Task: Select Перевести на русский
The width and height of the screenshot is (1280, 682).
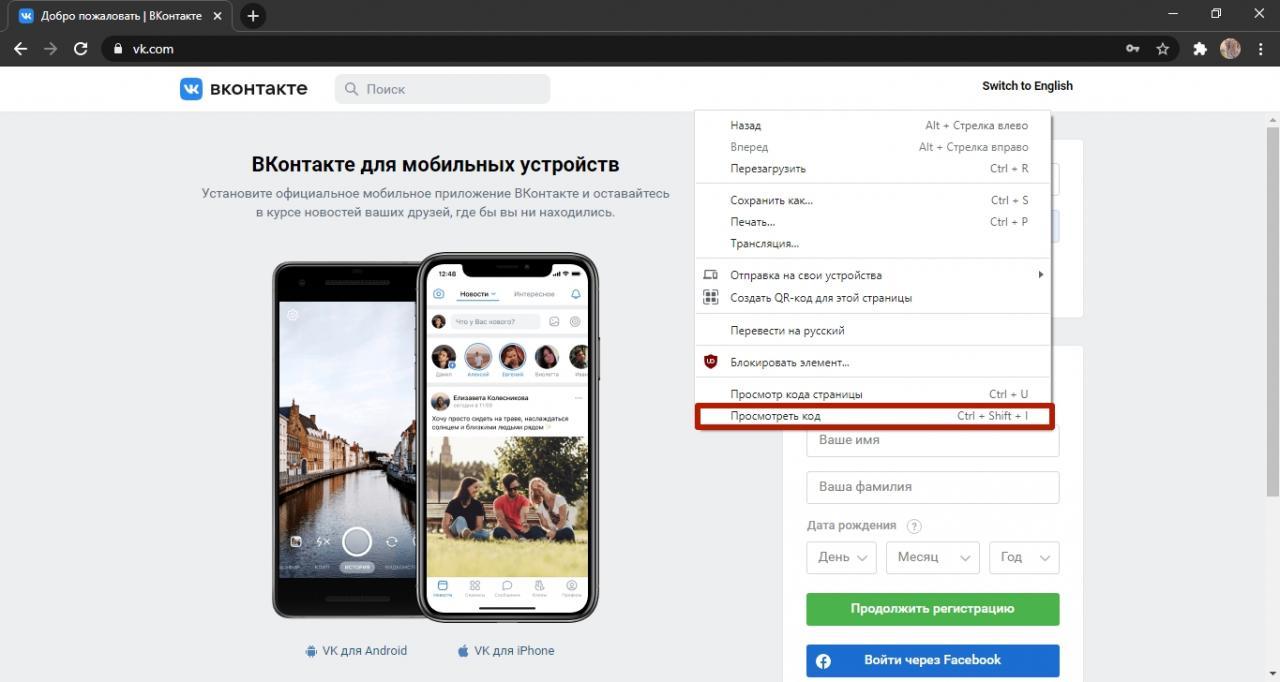Action: [x=873, y=330]
